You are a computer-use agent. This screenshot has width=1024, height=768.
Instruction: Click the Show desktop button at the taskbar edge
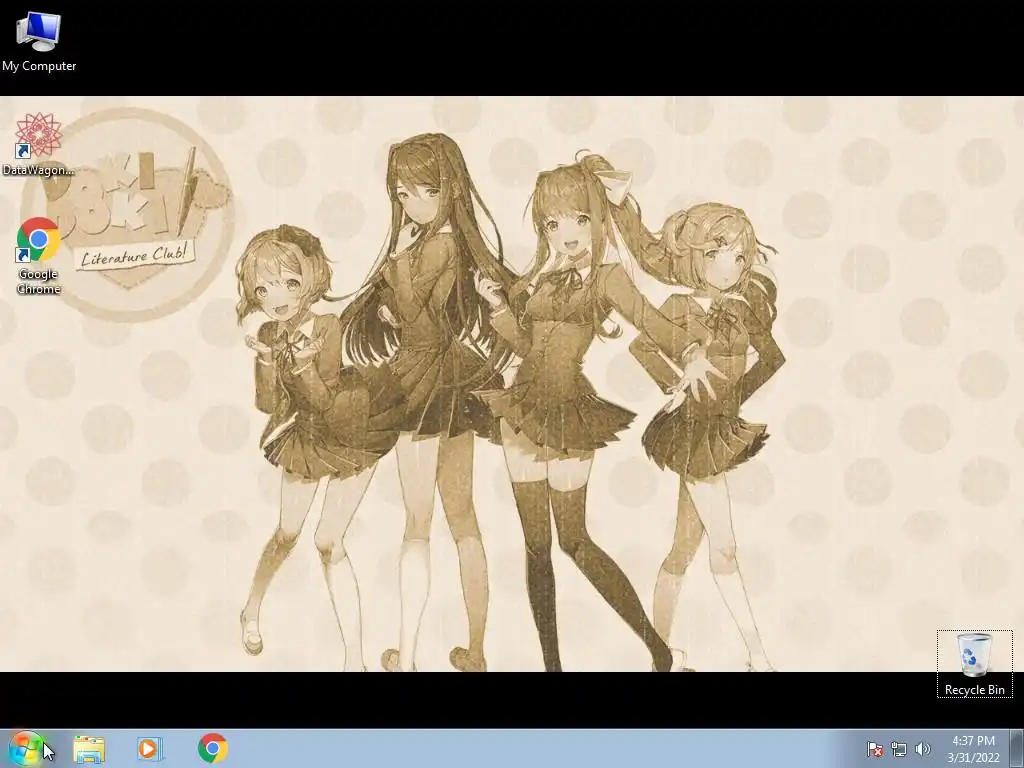click(x=1017, y=749)
